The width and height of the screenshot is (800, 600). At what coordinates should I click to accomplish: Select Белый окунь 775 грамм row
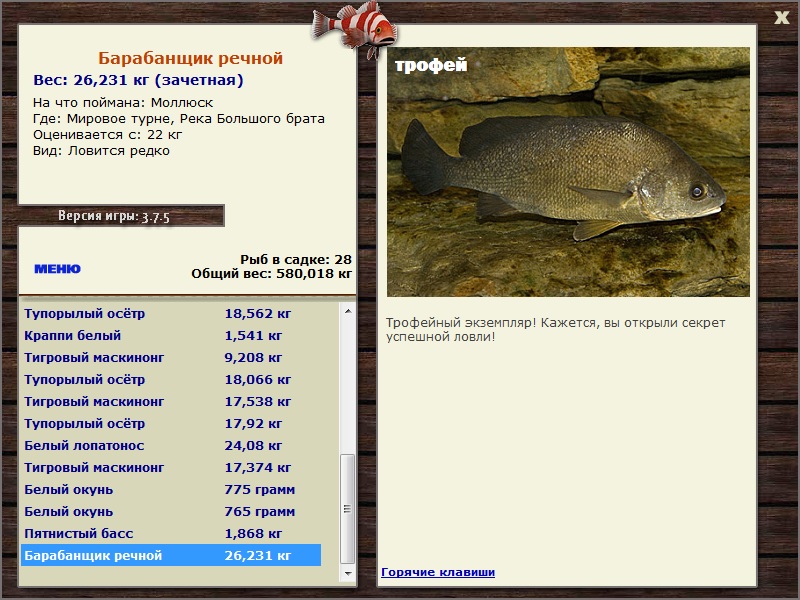point(171,489)
